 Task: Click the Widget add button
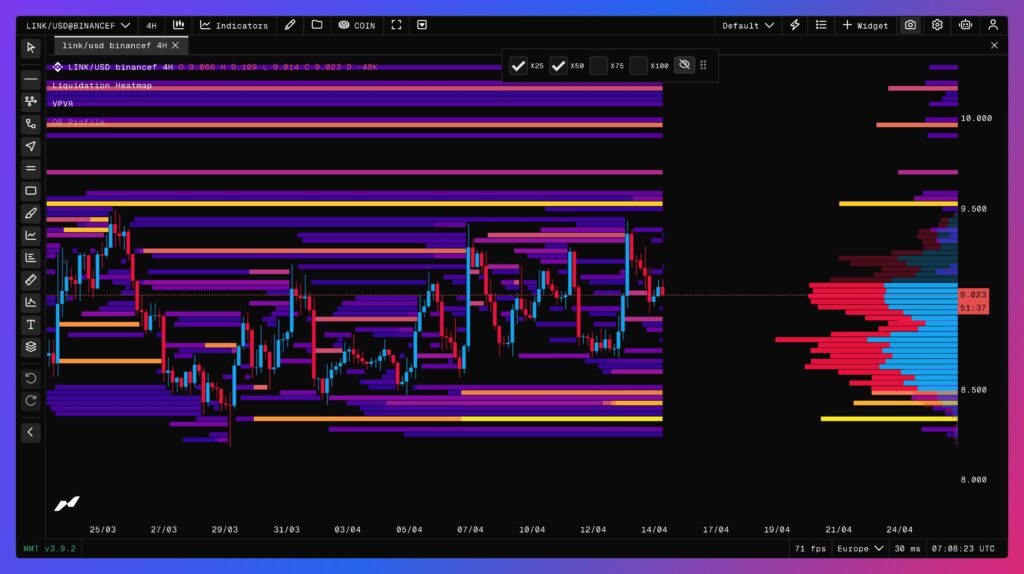pos(865,25)
